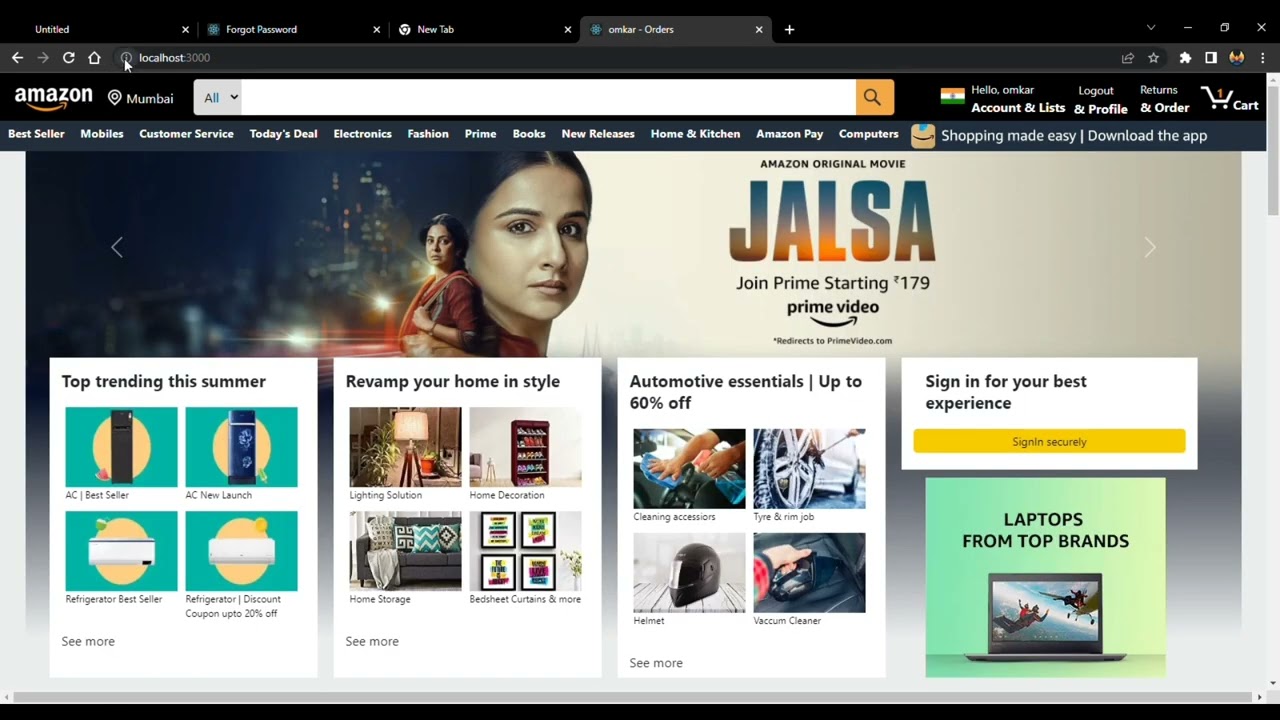
Task: Open the shopping cart icon
Action: coord(1217,98)
